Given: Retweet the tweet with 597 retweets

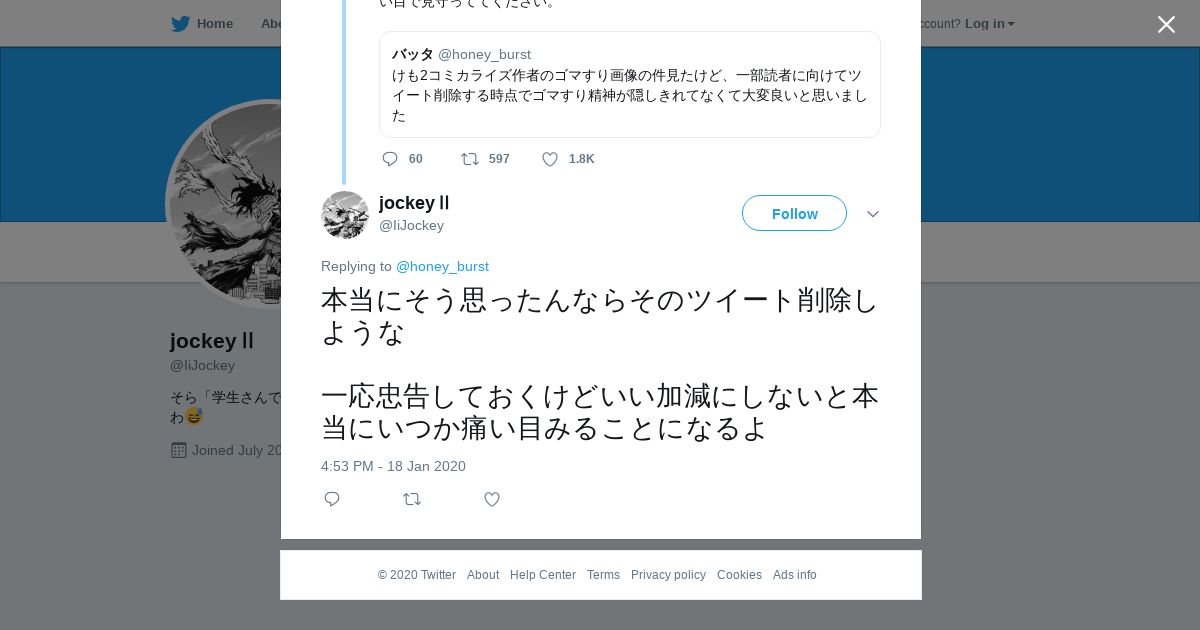Looking at the screenshot, I should click(x=470, y=159).
